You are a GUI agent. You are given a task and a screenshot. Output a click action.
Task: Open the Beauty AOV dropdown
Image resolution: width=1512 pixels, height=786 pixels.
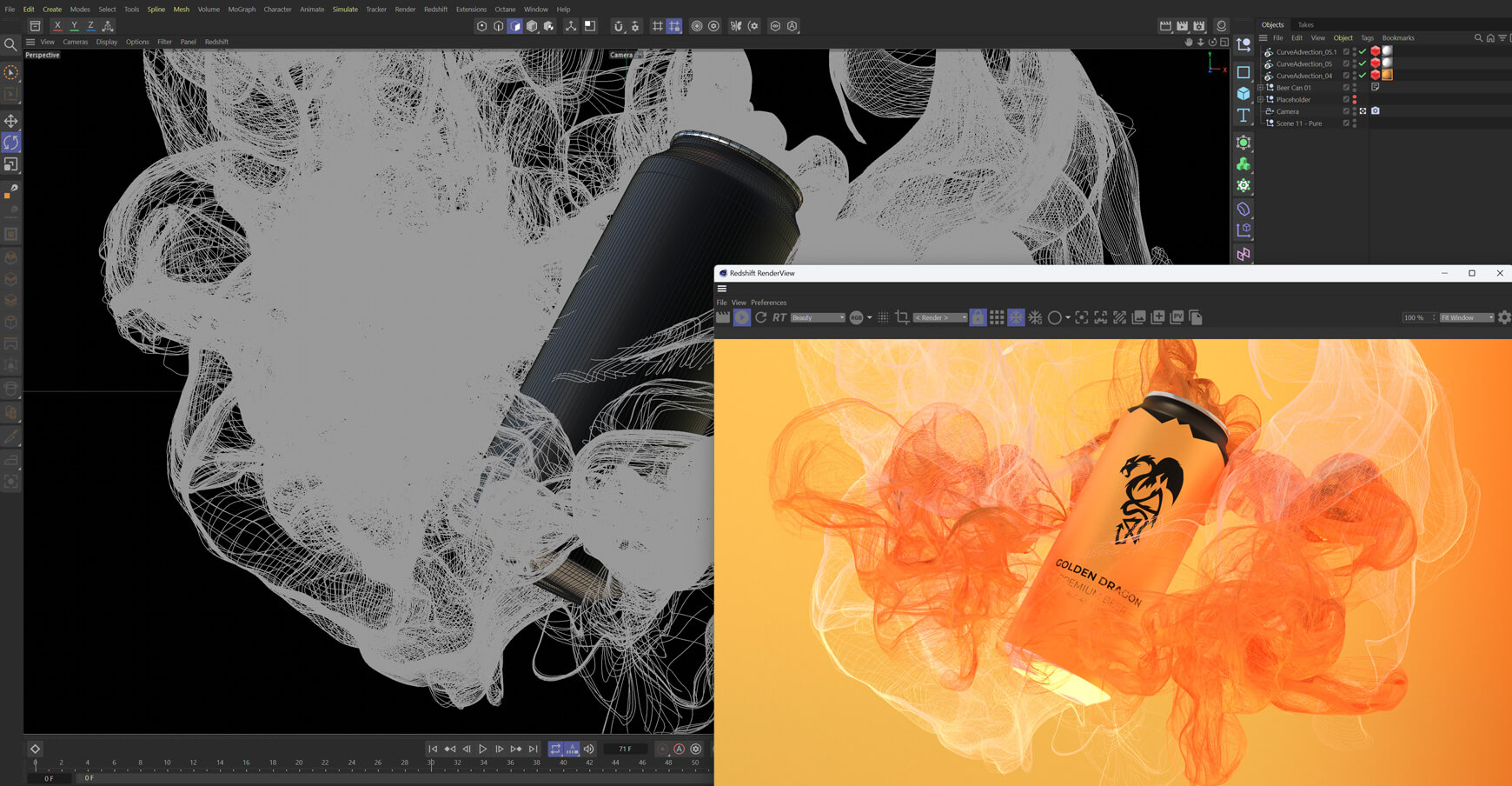[x=818, y=318]
